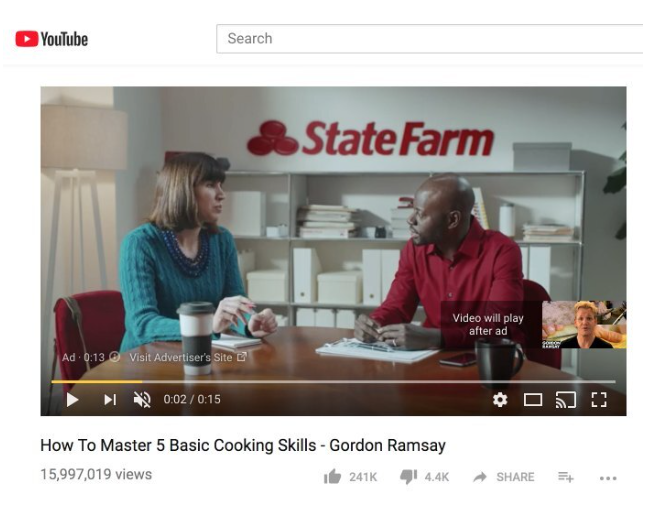Click the 0:02 / 0:15 time display

(192, 399)
